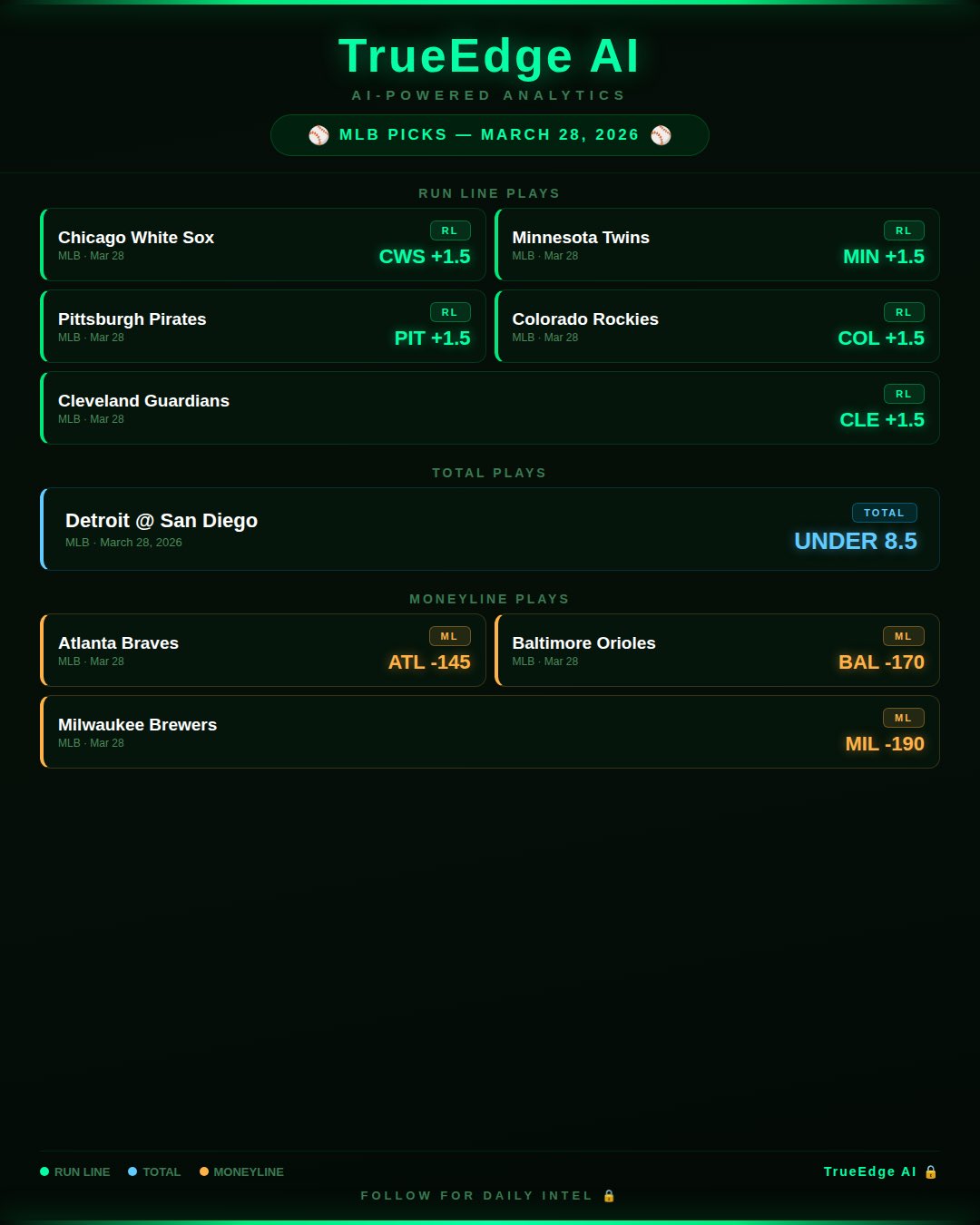The width and height of the screenshot is (980, 1225).
Task: Click the Minnesota Twins team name
Action: click(581, 238)
